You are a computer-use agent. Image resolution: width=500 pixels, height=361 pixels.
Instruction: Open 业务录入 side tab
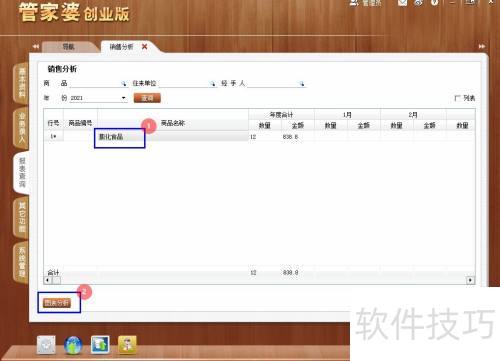click(22, 128)
